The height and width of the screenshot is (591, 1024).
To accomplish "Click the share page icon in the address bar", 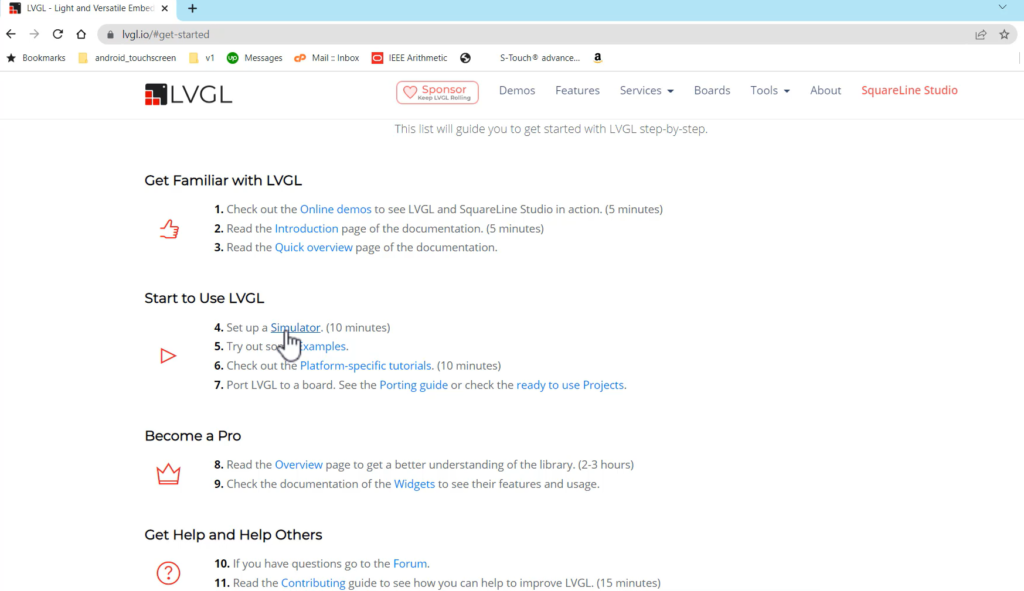I will (980, 35).
